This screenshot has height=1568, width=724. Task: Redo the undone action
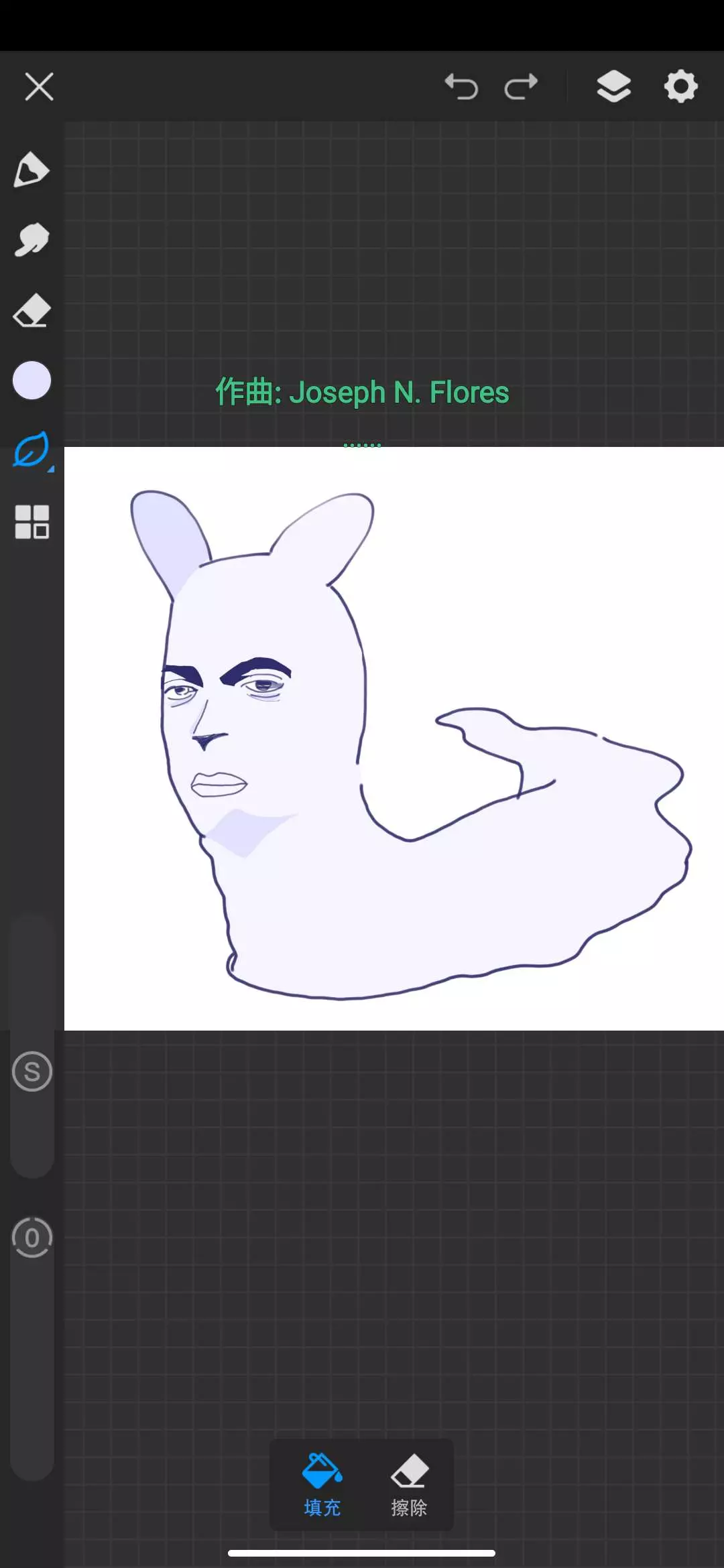522,87
